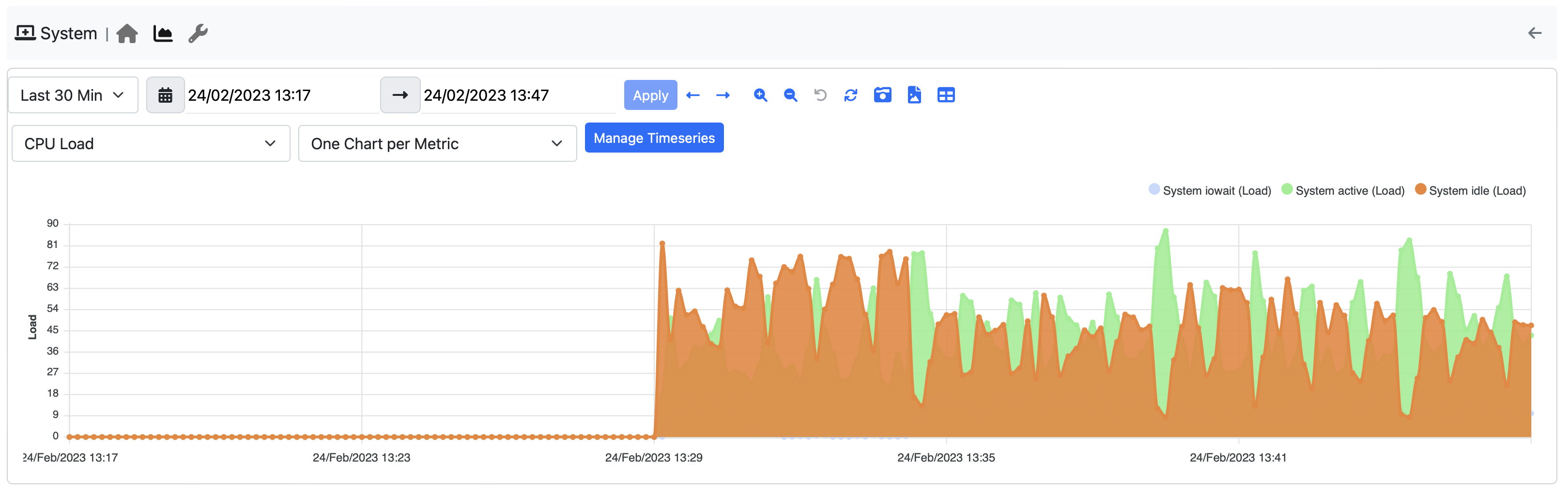
Task: Open the calendar date picker icon
Action: click(165, 95)
